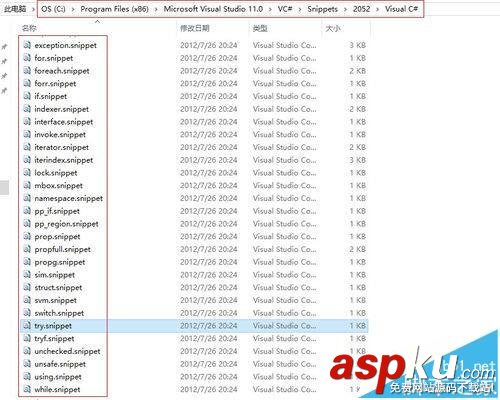Expand the chevron after OS (C:)
Image resolution: width=500 pixels, height=400 pixels.
click(73, 9)
